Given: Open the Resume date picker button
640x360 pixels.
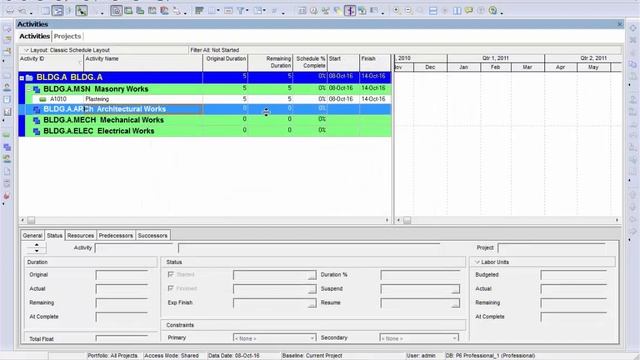Looking at the screenshot, I should pos(455,304).
